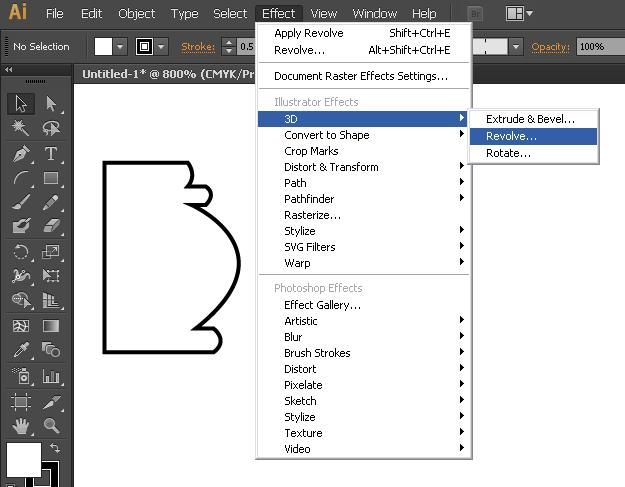
Task: Select the Artboard tool
Action: (x=21, y=401)
